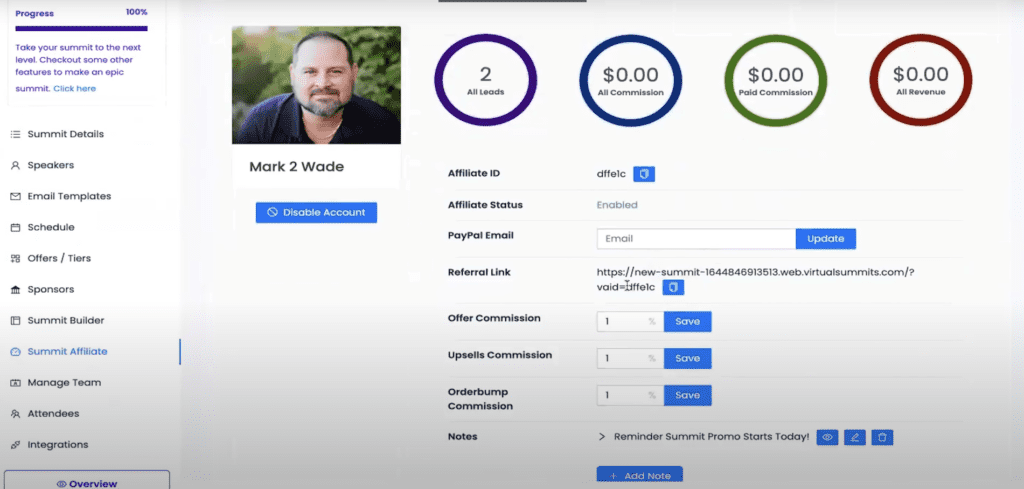Save the Upsells Commission value

688,358
